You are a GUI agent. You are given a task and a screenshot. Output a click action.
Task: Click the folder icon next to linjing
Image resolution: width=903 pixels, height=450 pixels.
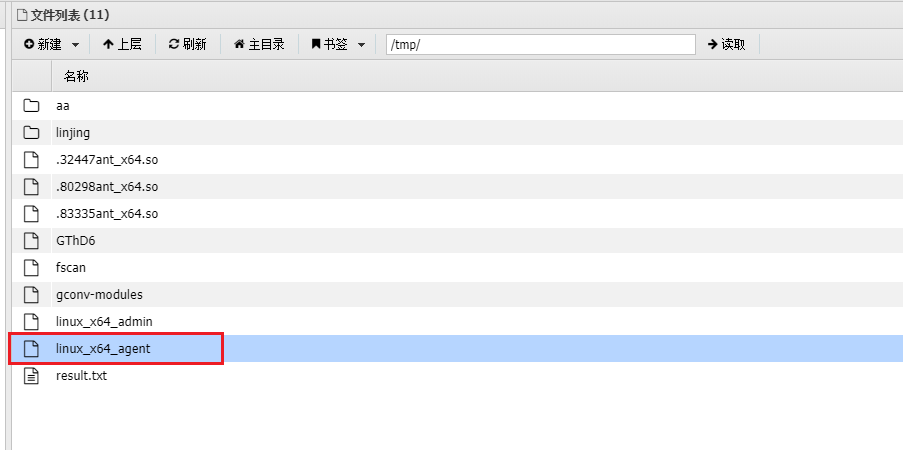(x=31, y=132)
